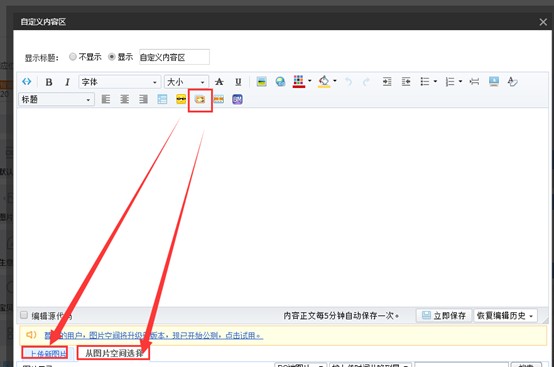Screen dimensions: 554x367
Task: Expand the fill color dropdown arrow
Action: pyautogui.click(x=335, y=81)
